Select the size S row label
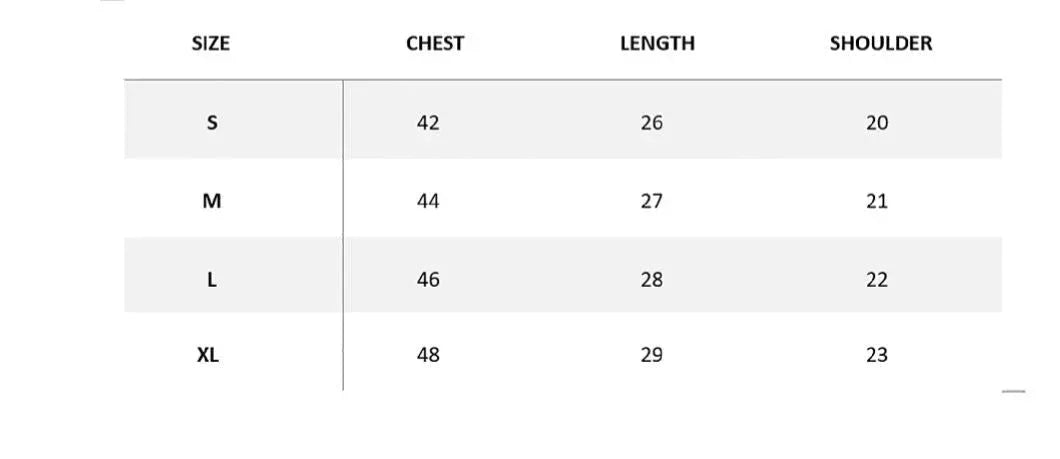 coord(212,123)
